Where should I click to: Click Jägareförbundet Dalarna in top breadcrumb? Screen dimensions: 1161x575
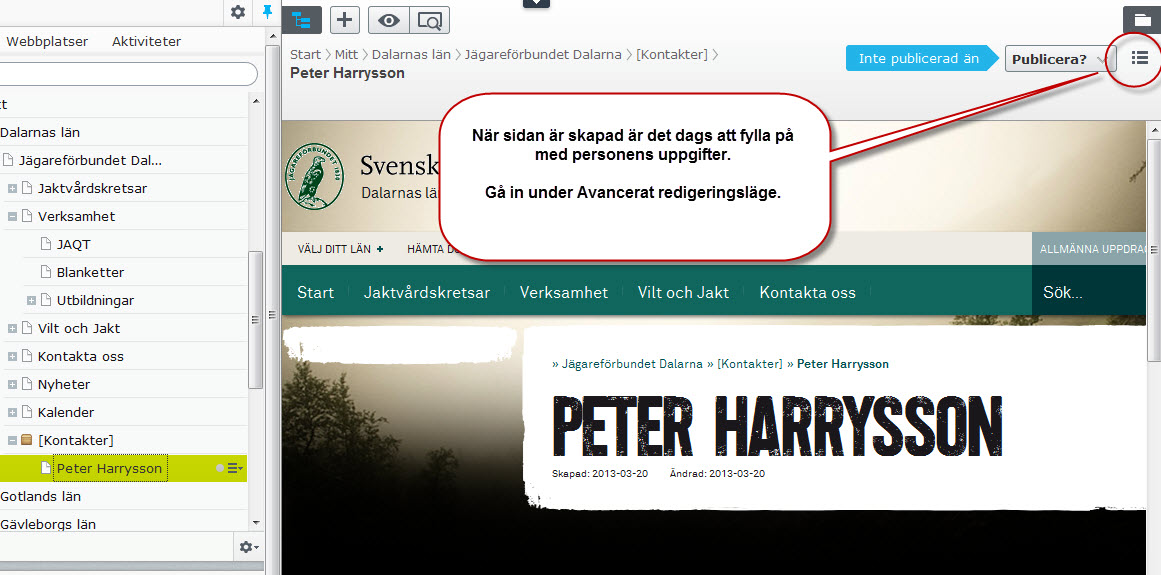(x=543, y=55)
